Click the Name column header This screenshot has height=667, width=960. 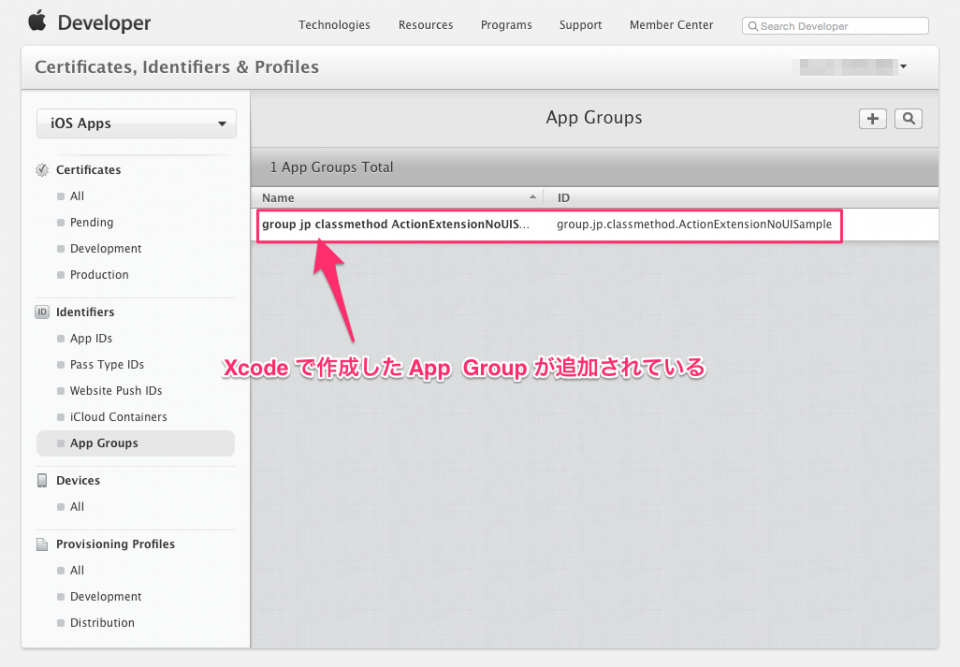(x=278, y=198)
